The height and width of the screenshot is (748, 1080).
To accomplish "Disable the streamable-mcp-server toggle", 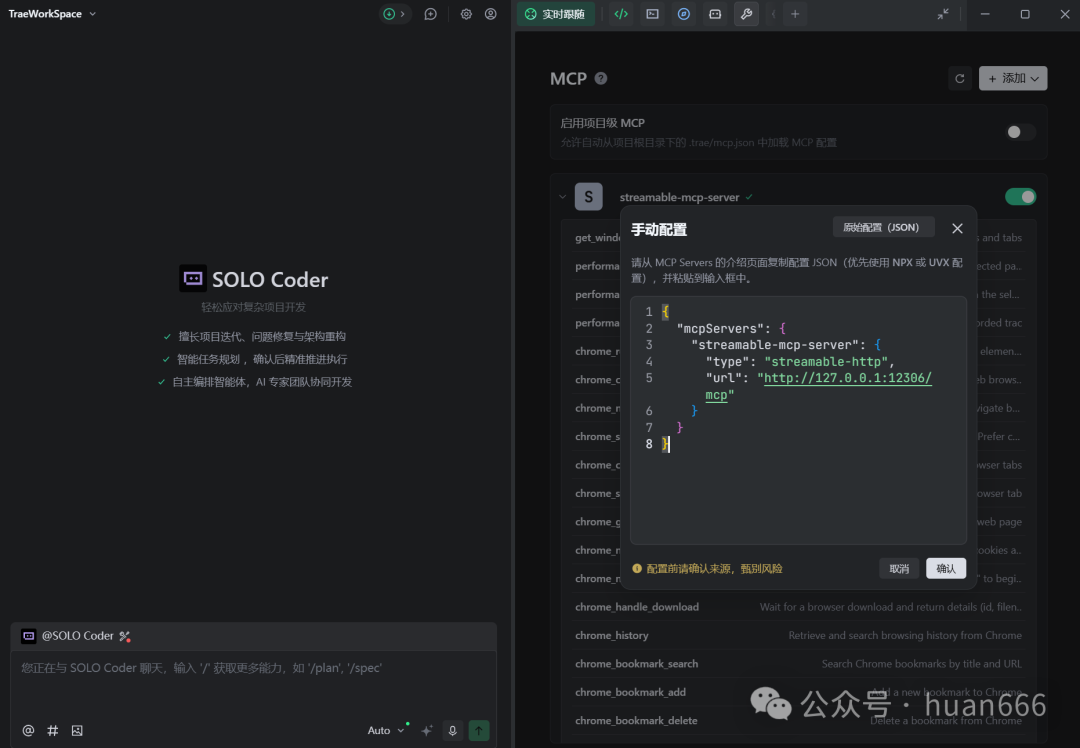I will (1020, 197).
